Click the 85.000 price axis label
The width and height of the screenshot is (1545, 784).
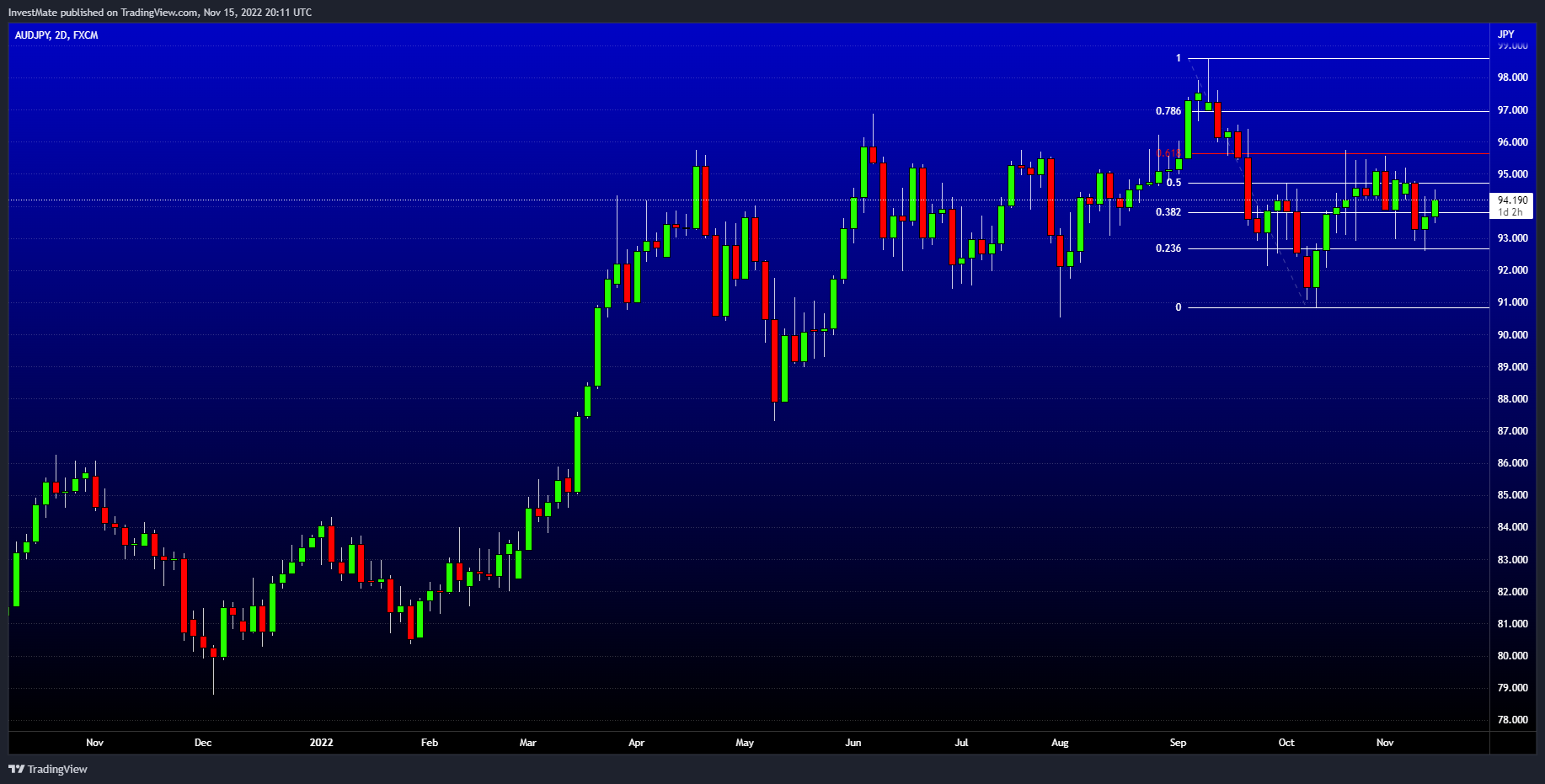1512,495
